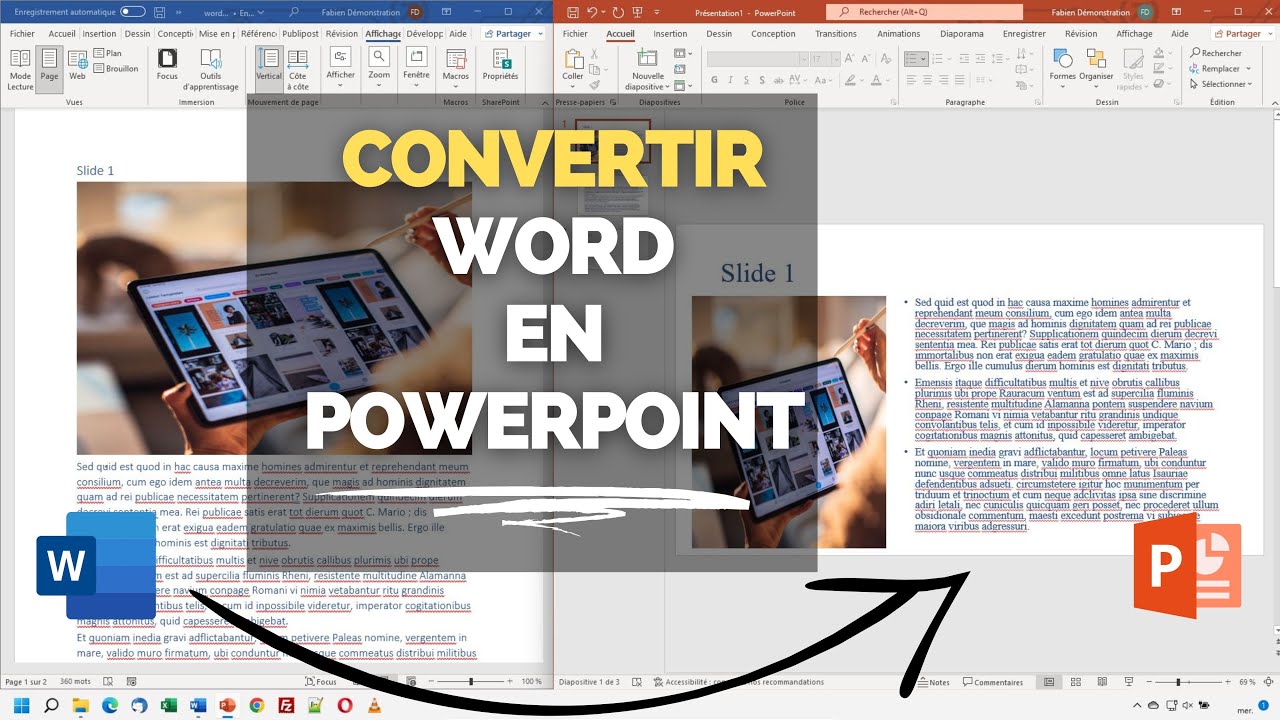Switch to slide sorter view in status bar
This screenshot has width=1280, height=720.
1075,682
